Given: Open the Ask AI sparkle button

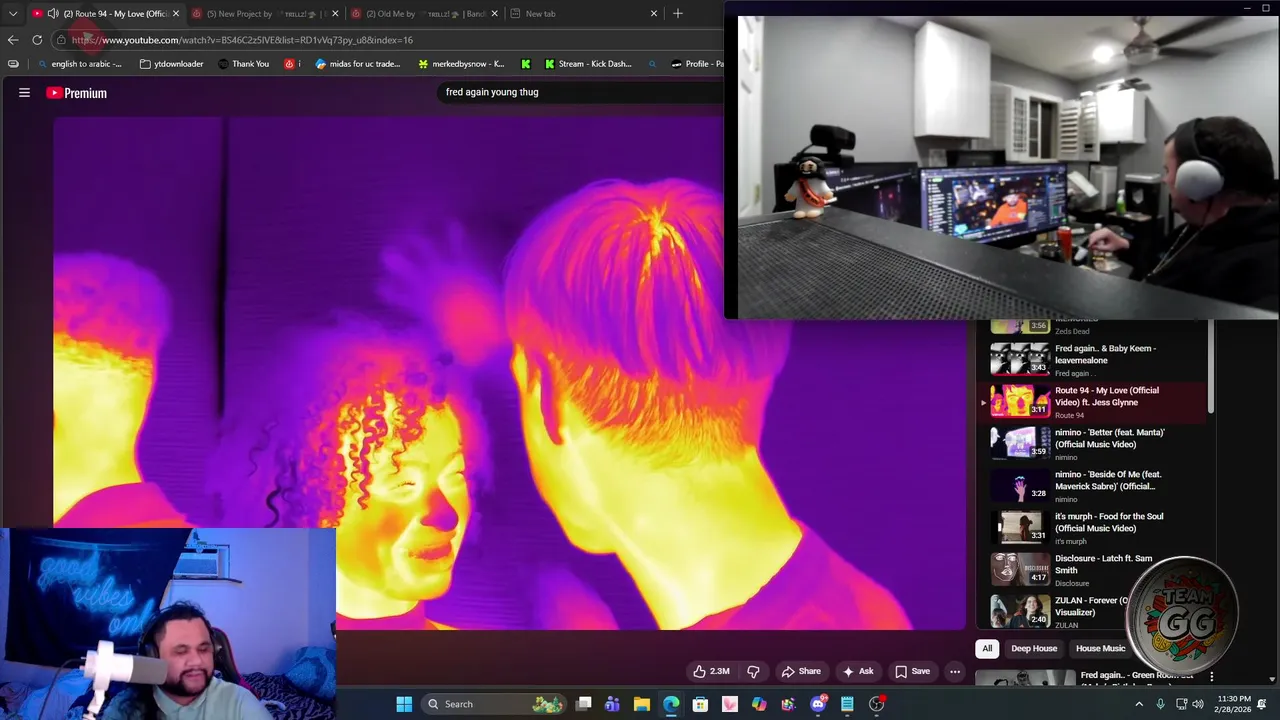Looking at the screenshot, I should (858, 671).
